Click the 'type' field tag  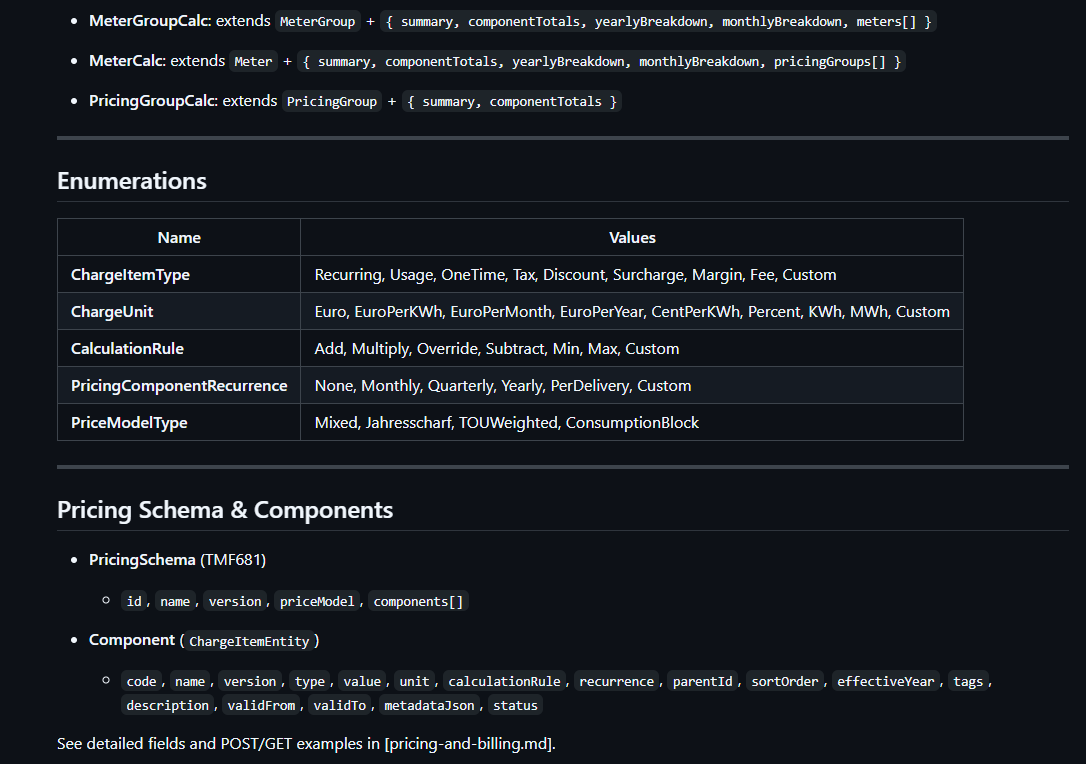310,682
